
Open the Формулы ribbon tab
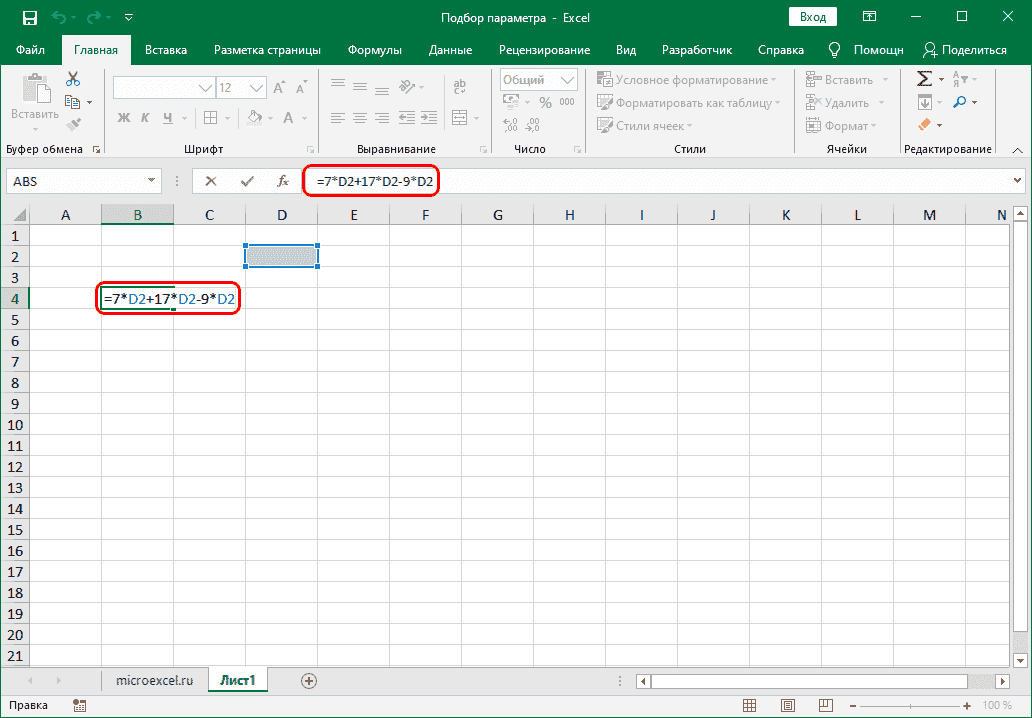click(374, 50)
